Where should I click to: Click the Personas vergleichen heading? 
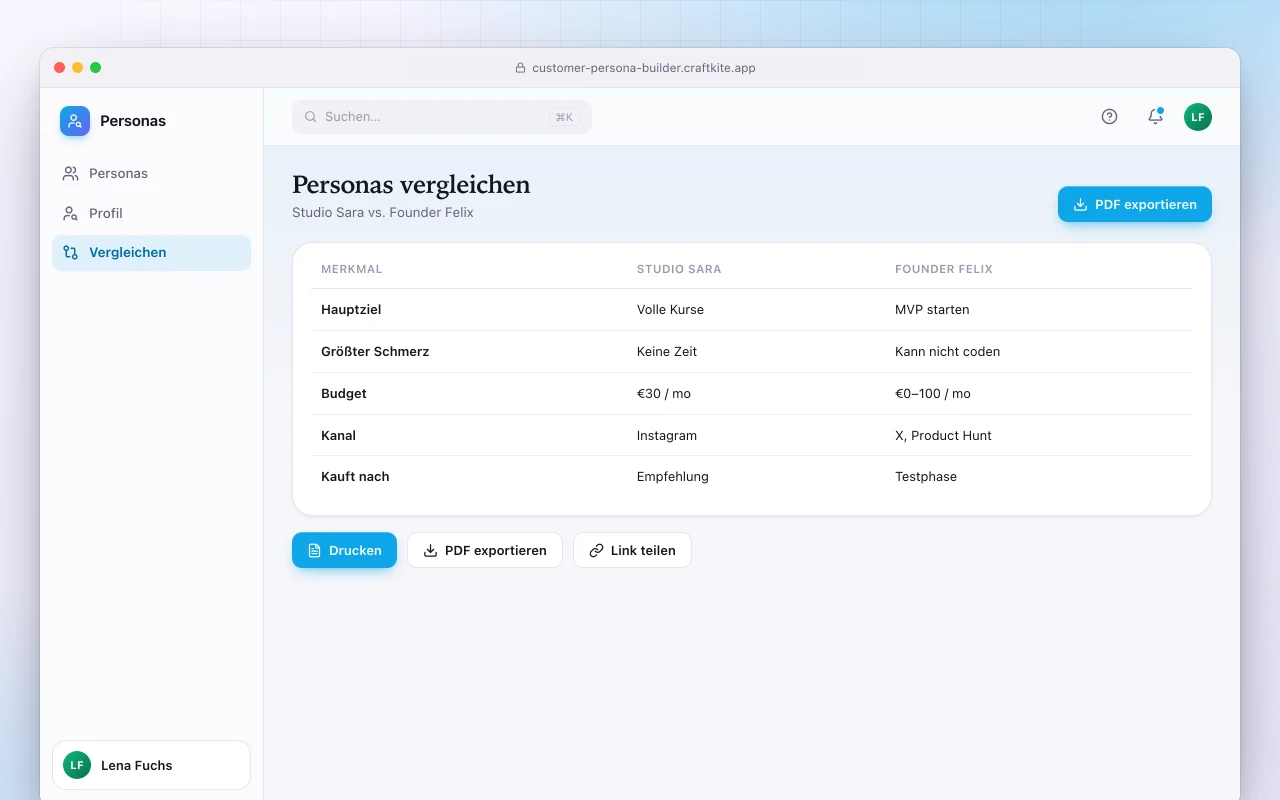click(x=411, y=185)
